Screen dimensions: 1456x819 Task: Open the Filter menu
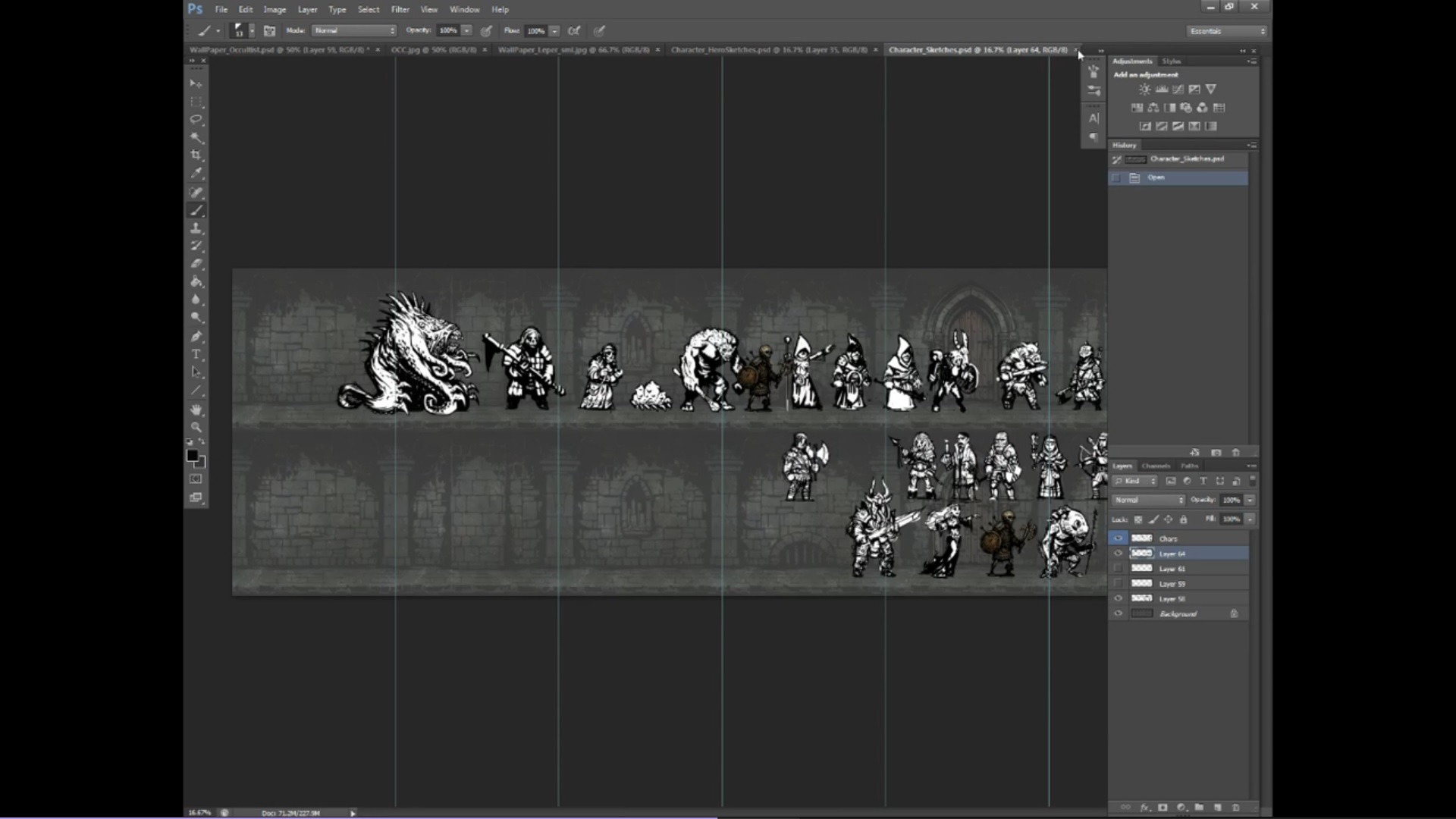(400, 10)
